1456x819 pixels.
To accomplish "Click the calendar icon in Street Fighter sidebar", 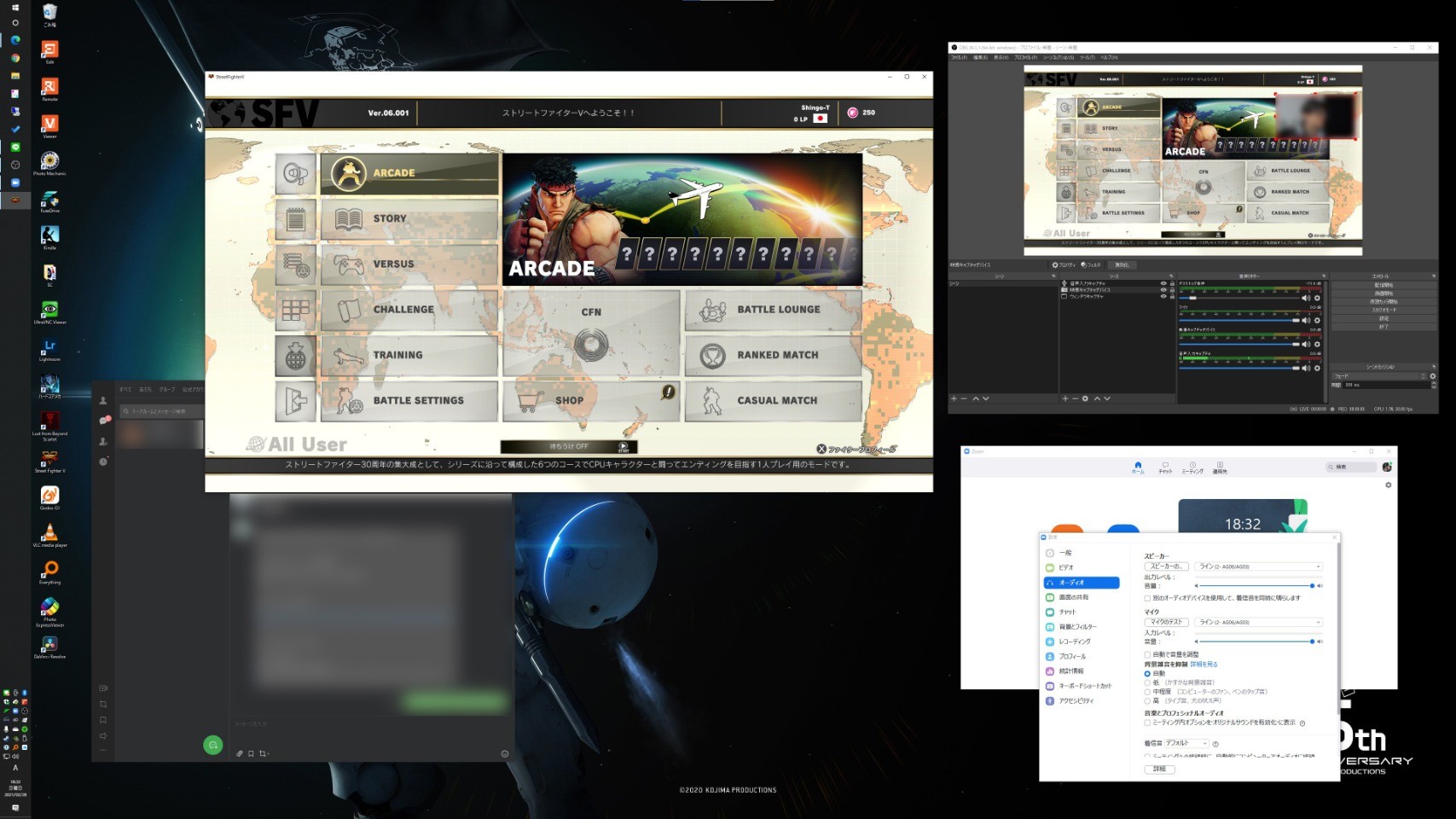I will pos(295,219).
